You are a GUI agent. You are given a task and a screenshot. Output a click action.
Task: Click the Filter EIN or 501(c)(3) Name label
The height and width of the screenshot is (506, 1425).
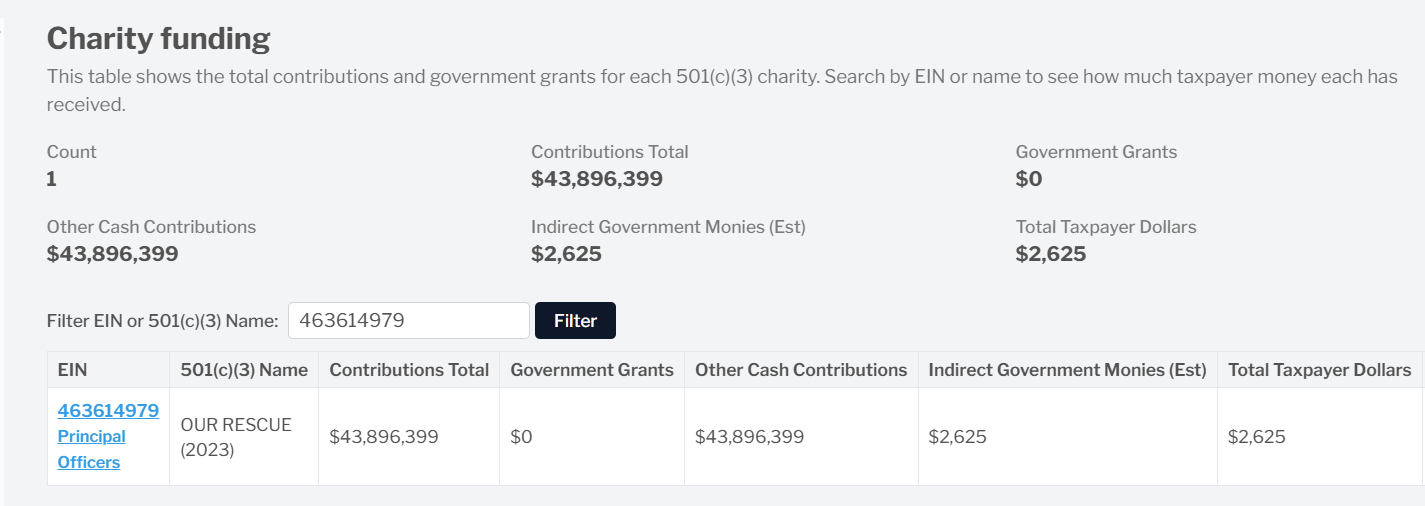[162, 321]
